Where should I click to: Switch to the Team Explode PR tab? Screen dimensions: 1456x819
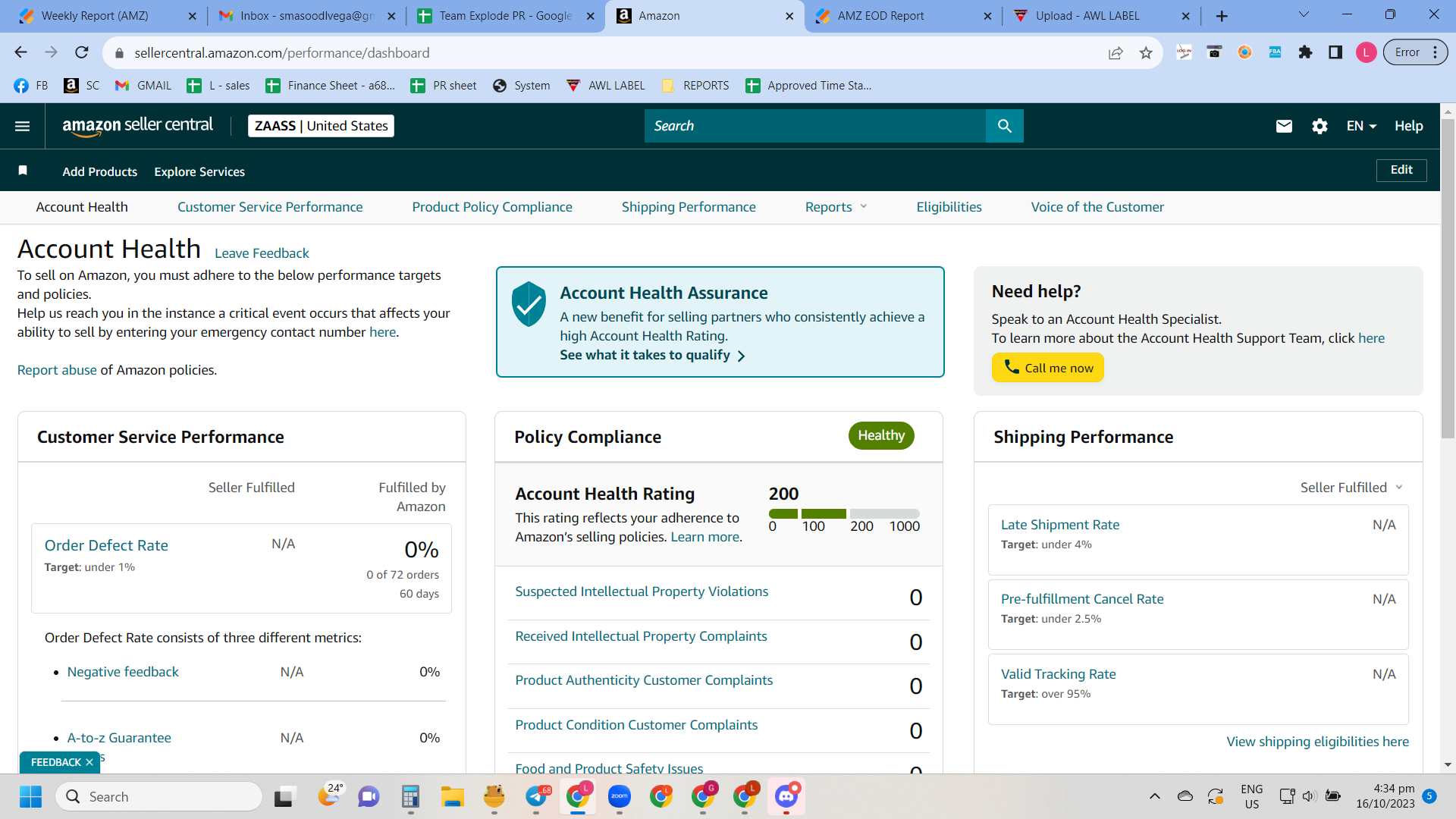click(x=505, y=16)
